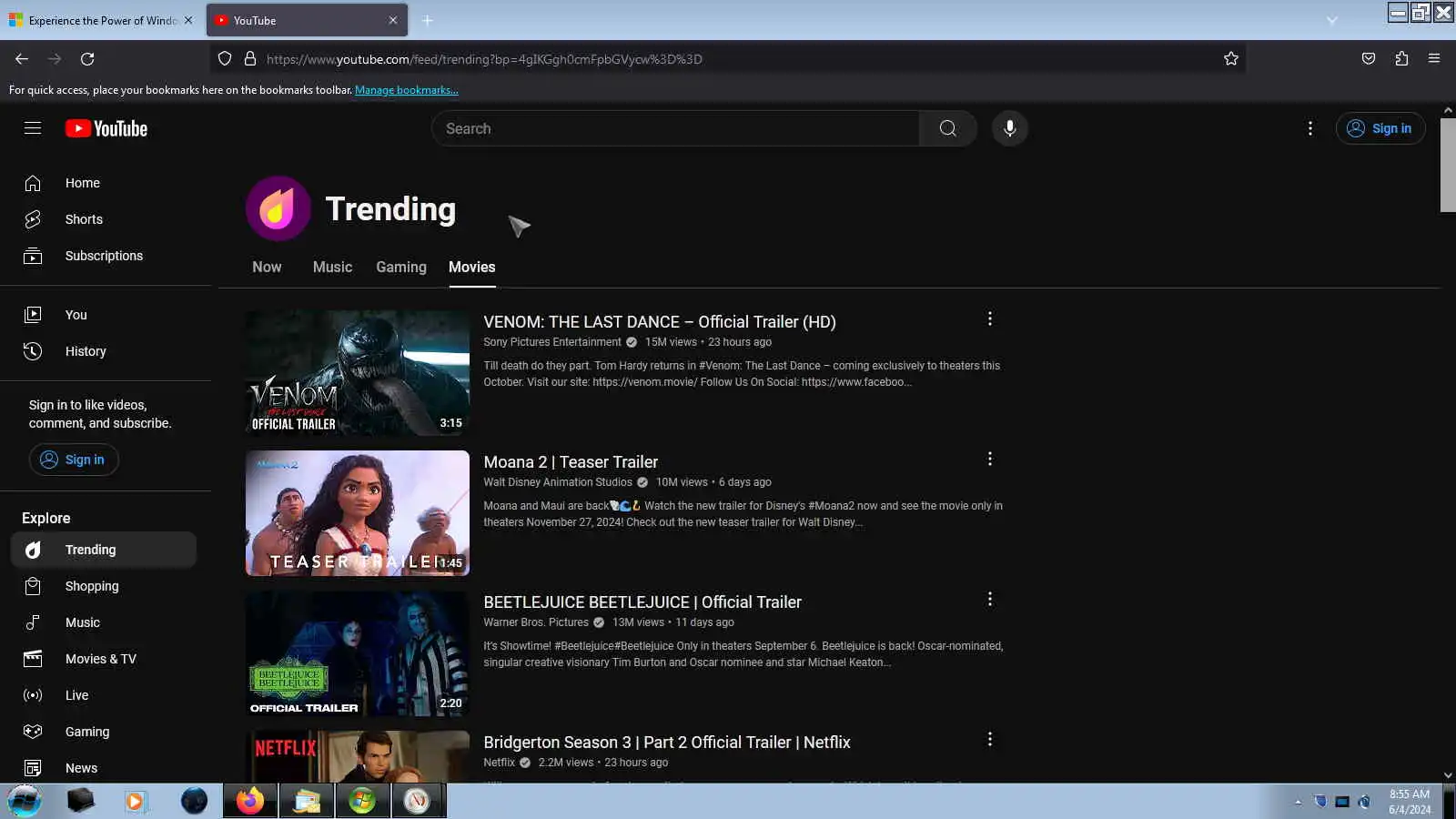The height and width of the screenshot is (819, 1456).
Task: Select Trending in the Explore sidebar
Action: tap(106, 550)
